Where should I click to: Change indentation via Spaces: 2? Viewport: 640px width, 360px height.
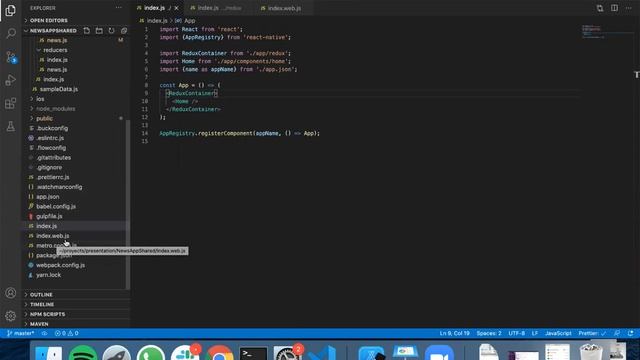(x=489, y=333)
